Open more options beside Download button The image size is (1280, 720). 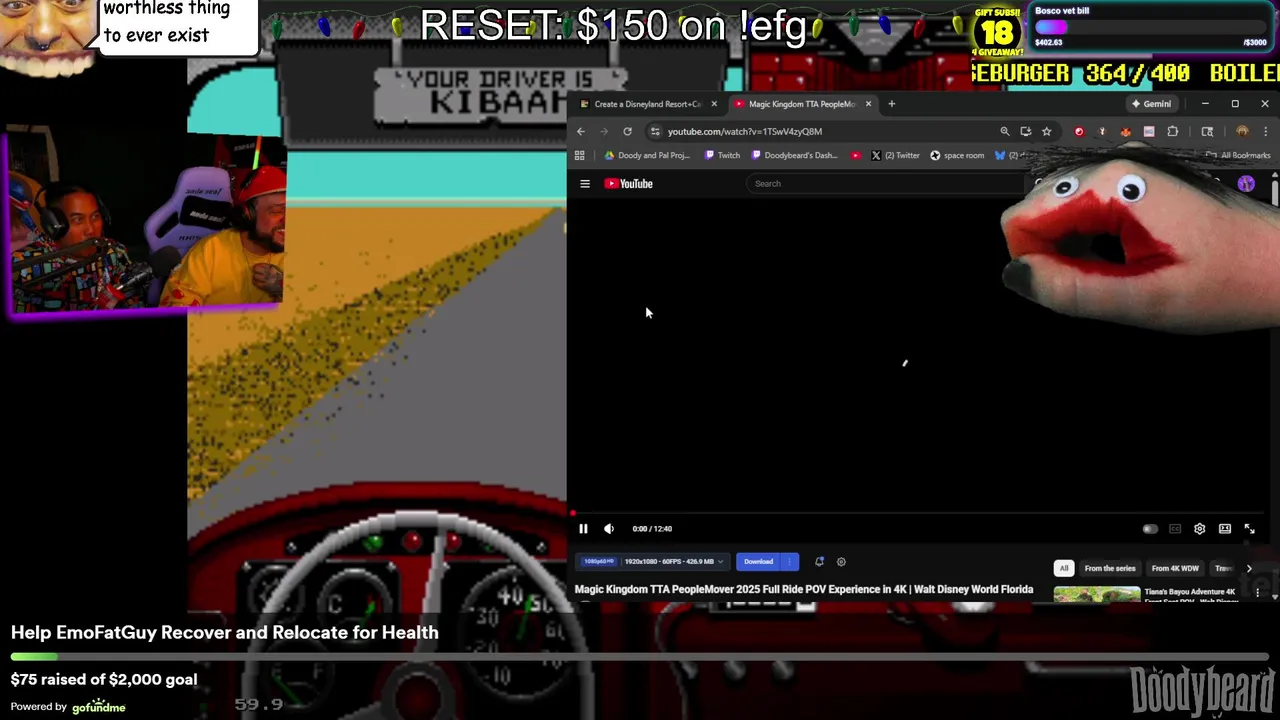[790, 562]
